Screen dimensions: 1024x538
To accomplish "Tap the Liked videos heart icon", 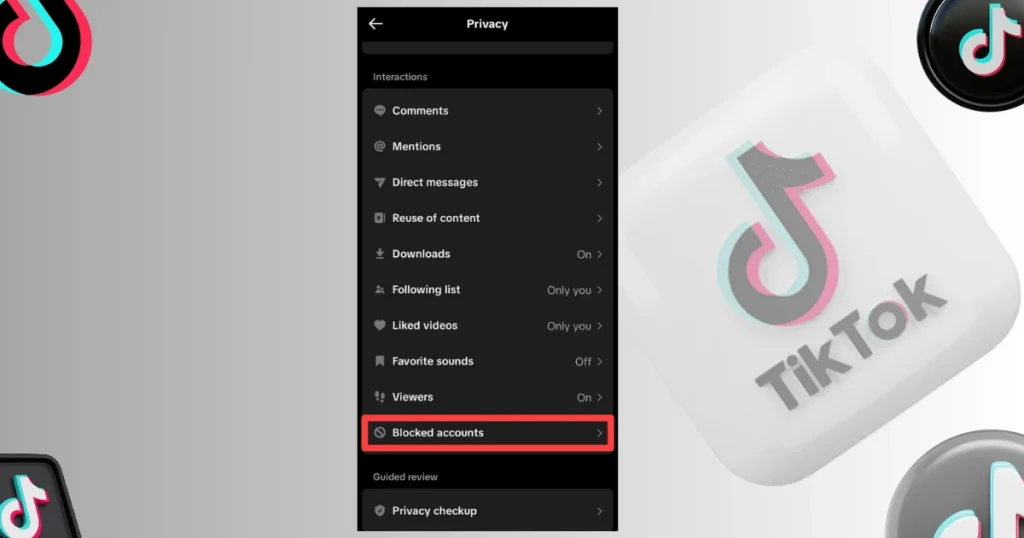I will click(379, 325).
